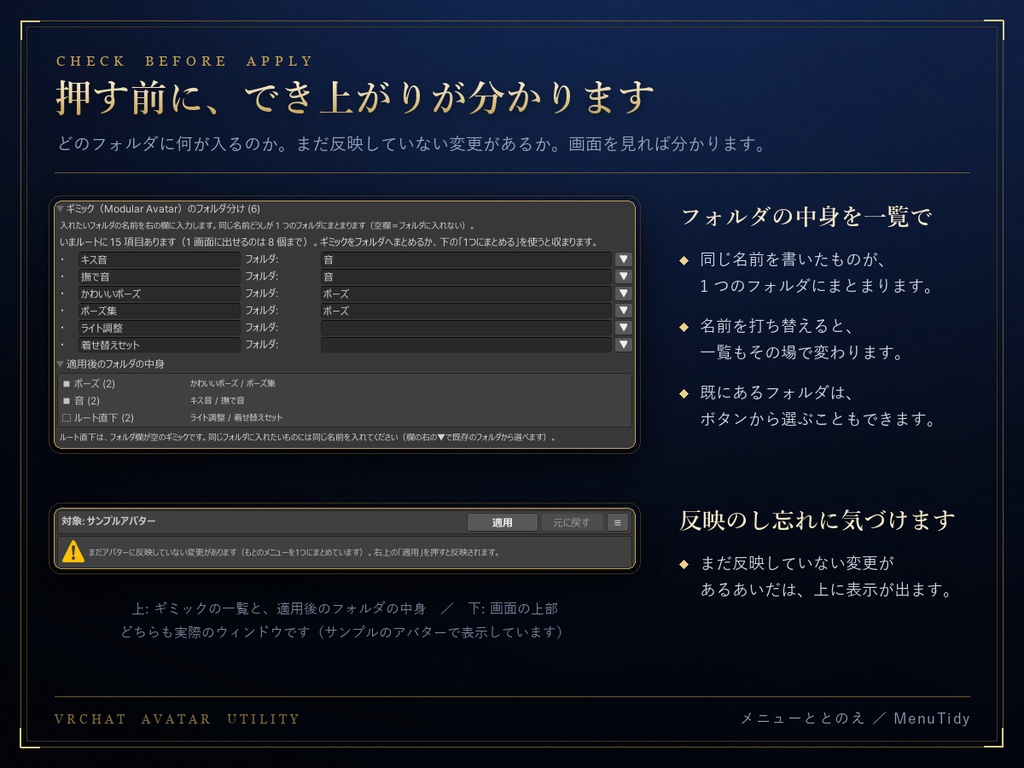Focus the empty folder field for ライト調整
This screenshot has height=768, width=1024.
(466, 327)
